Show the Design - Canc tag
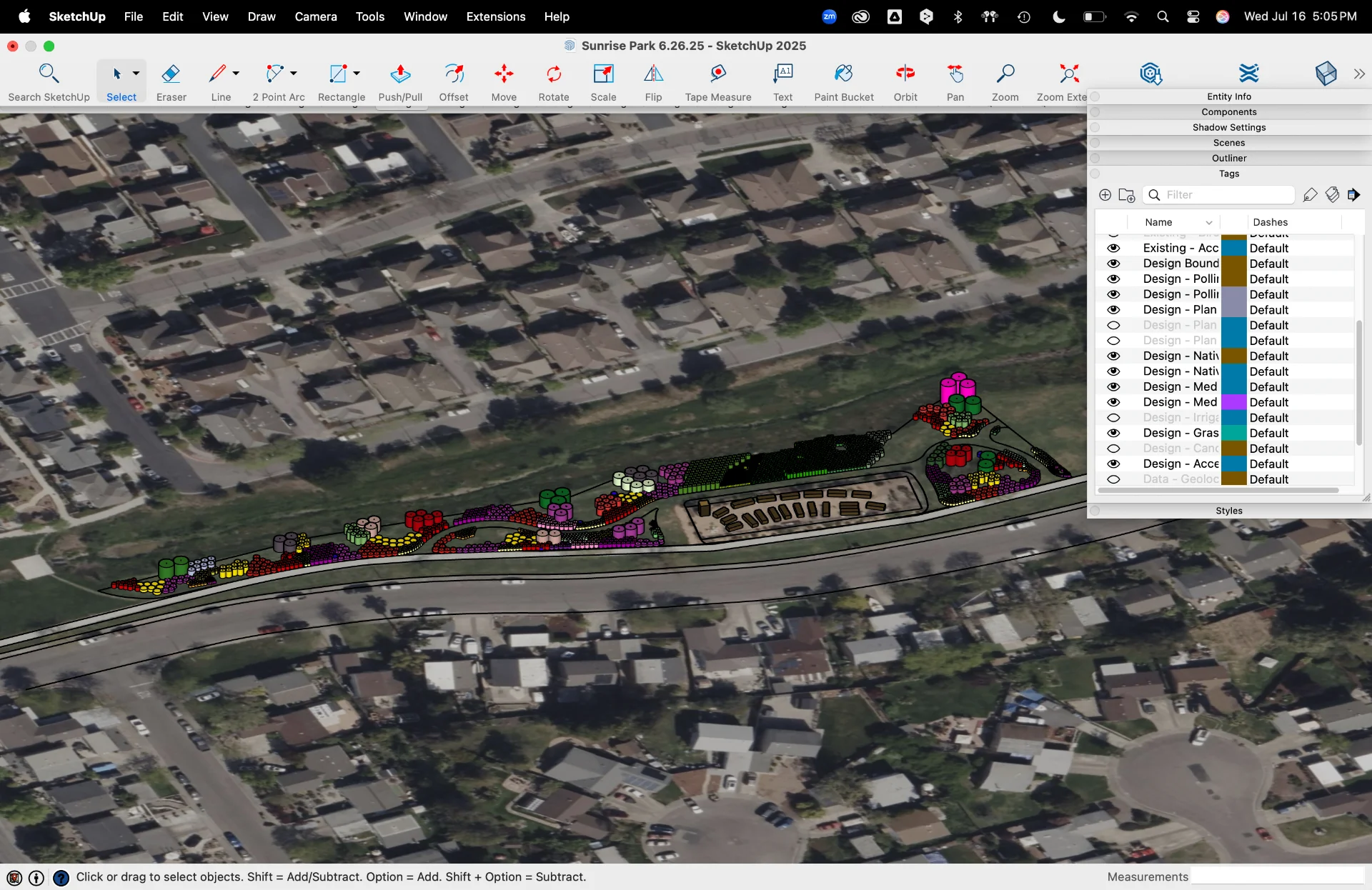This screenshot has width=1372, height=890. (1113, 449)
